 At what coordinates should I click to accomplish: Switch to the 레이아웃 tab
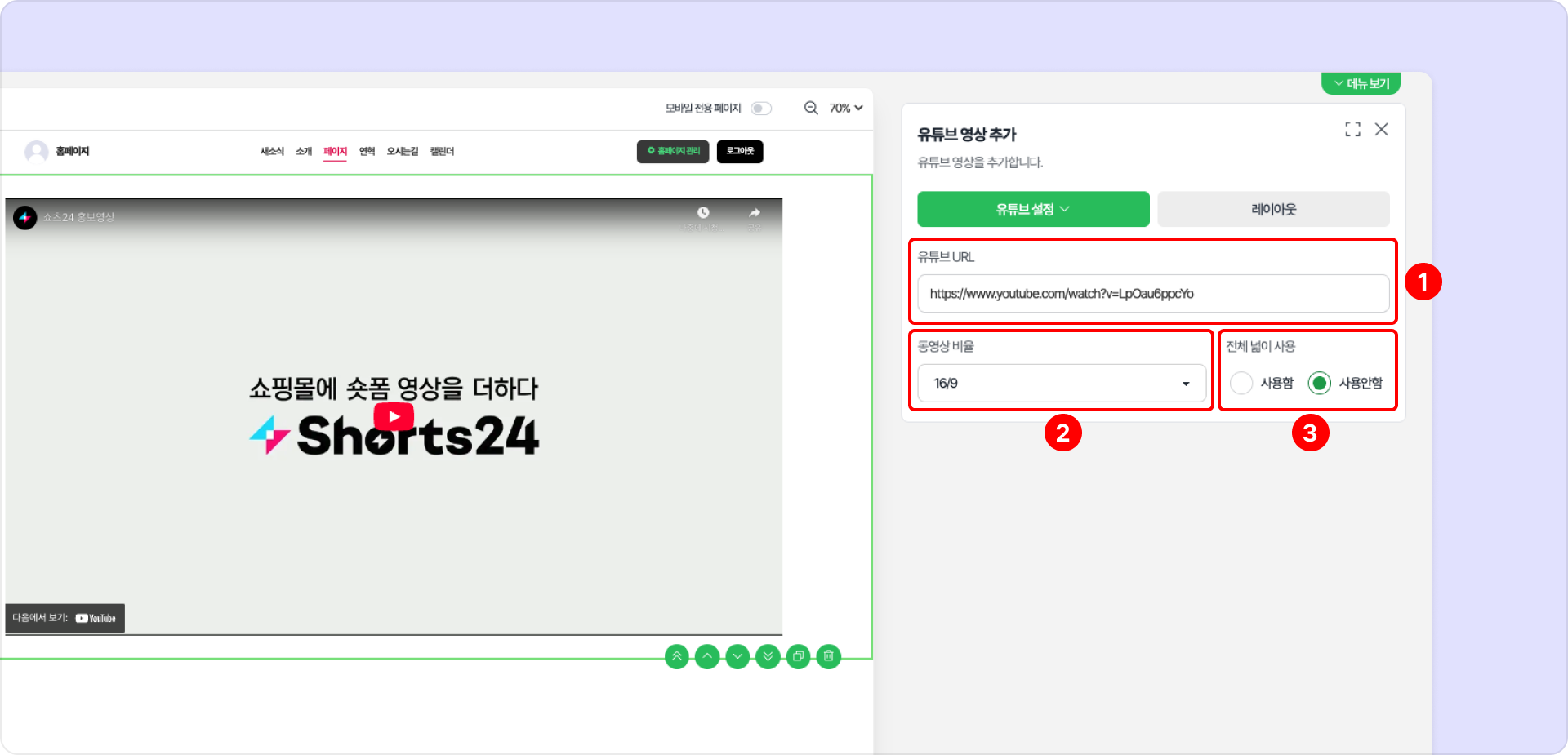pyautogui.click(x=1273, y=209)
